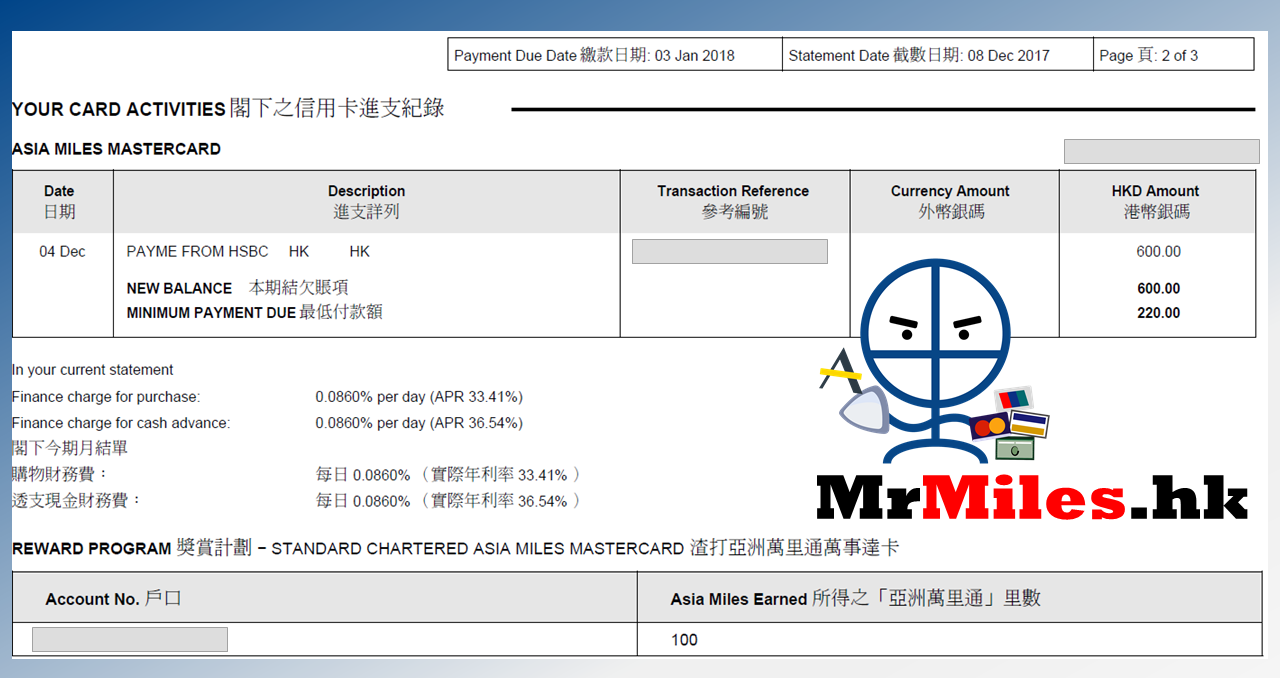Click the Finance charge for purchase label
The height and width of the screenshot is (678, 1280).
(105, 397)
